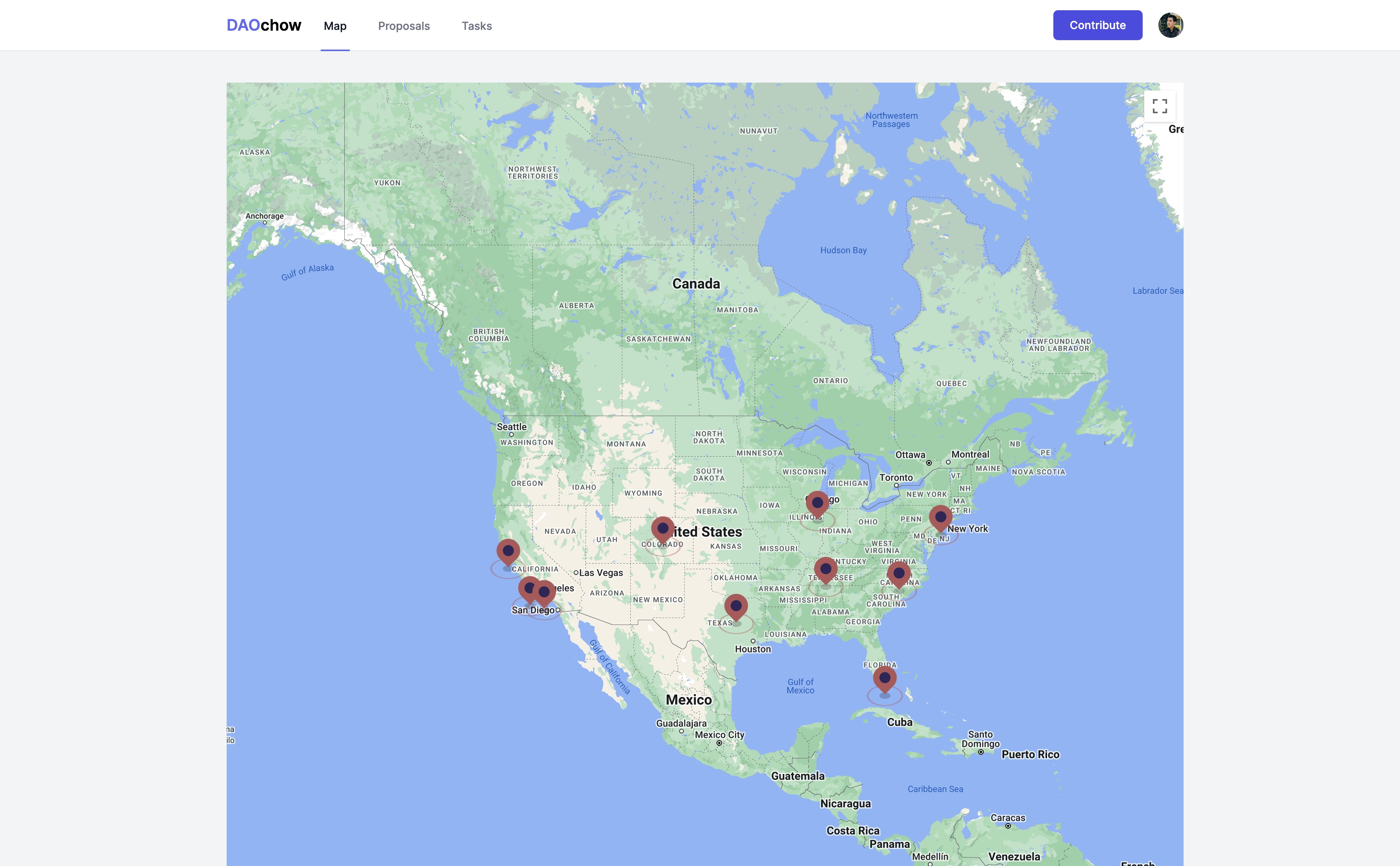Click the map pin in Florida

click(884, 678)
